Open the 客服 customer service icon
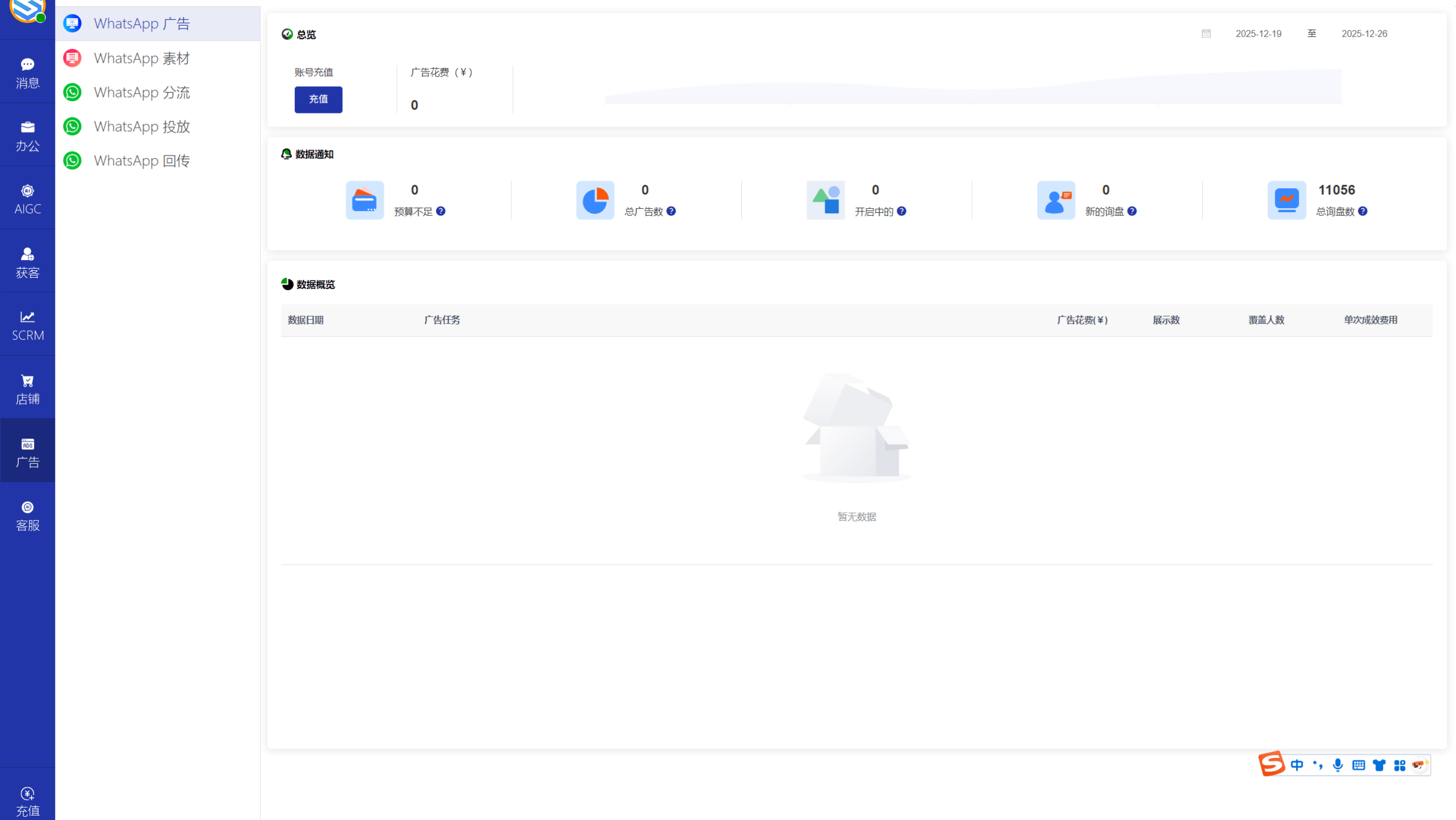The width and height of the screenshot is (1456, 820). [27, 515]
